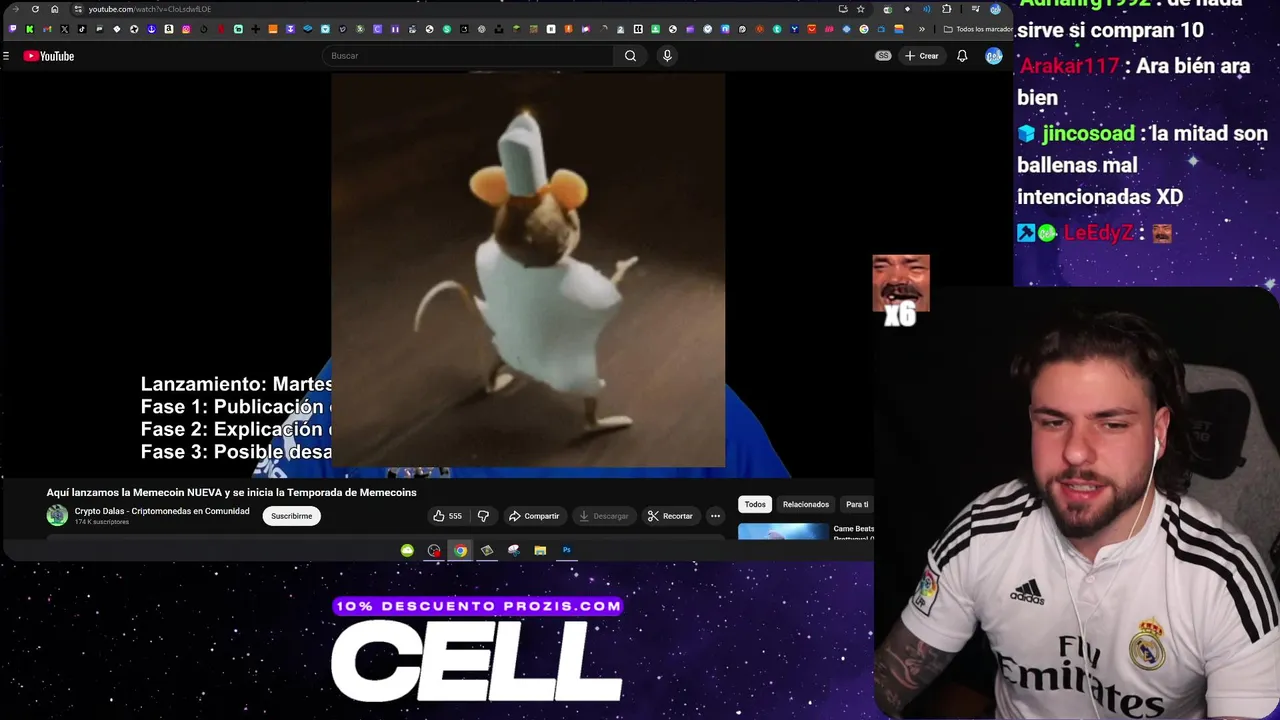Open the Crear menu

pos(922,56)
